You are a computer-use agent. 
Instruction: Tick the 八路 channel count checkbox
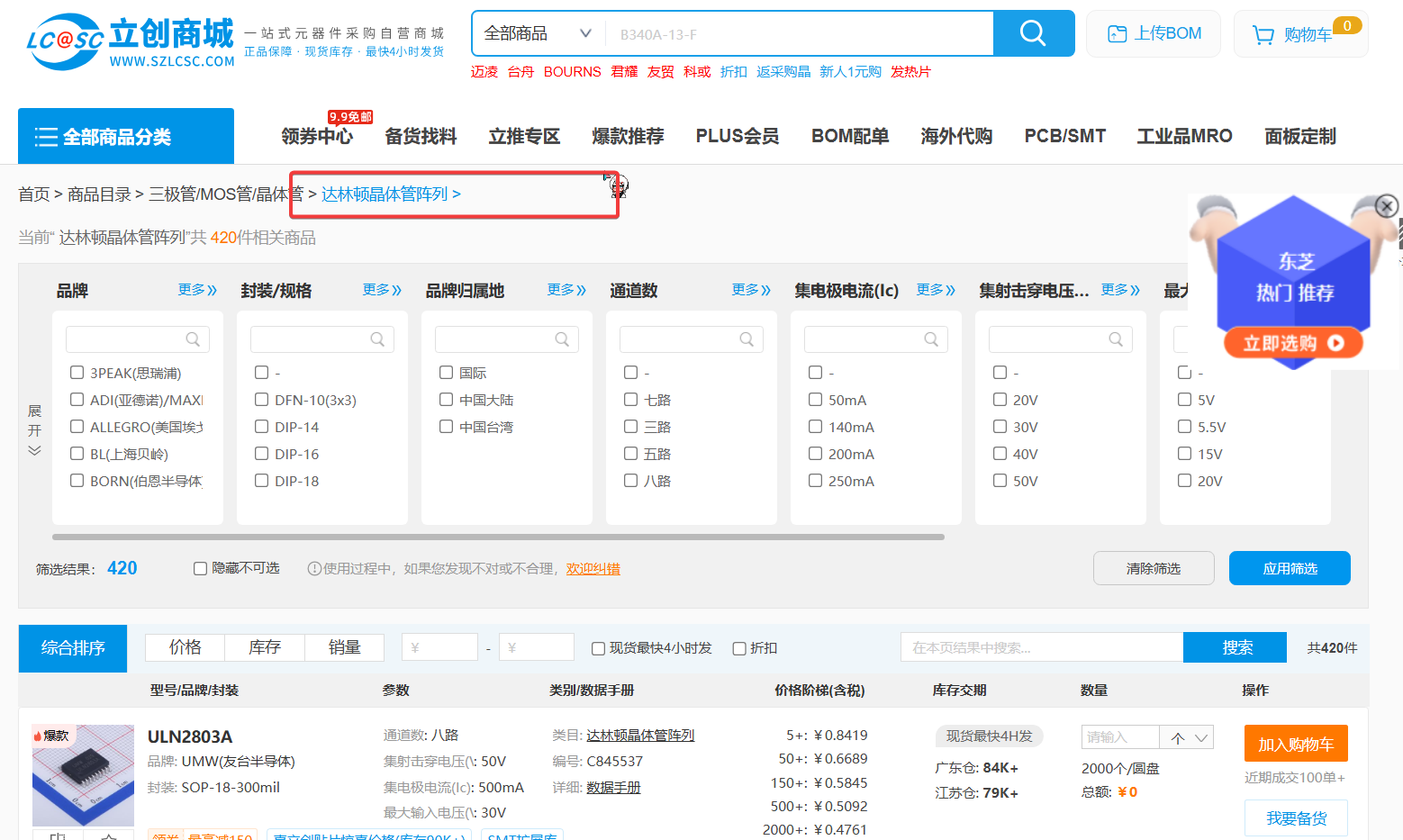point(631,481)
